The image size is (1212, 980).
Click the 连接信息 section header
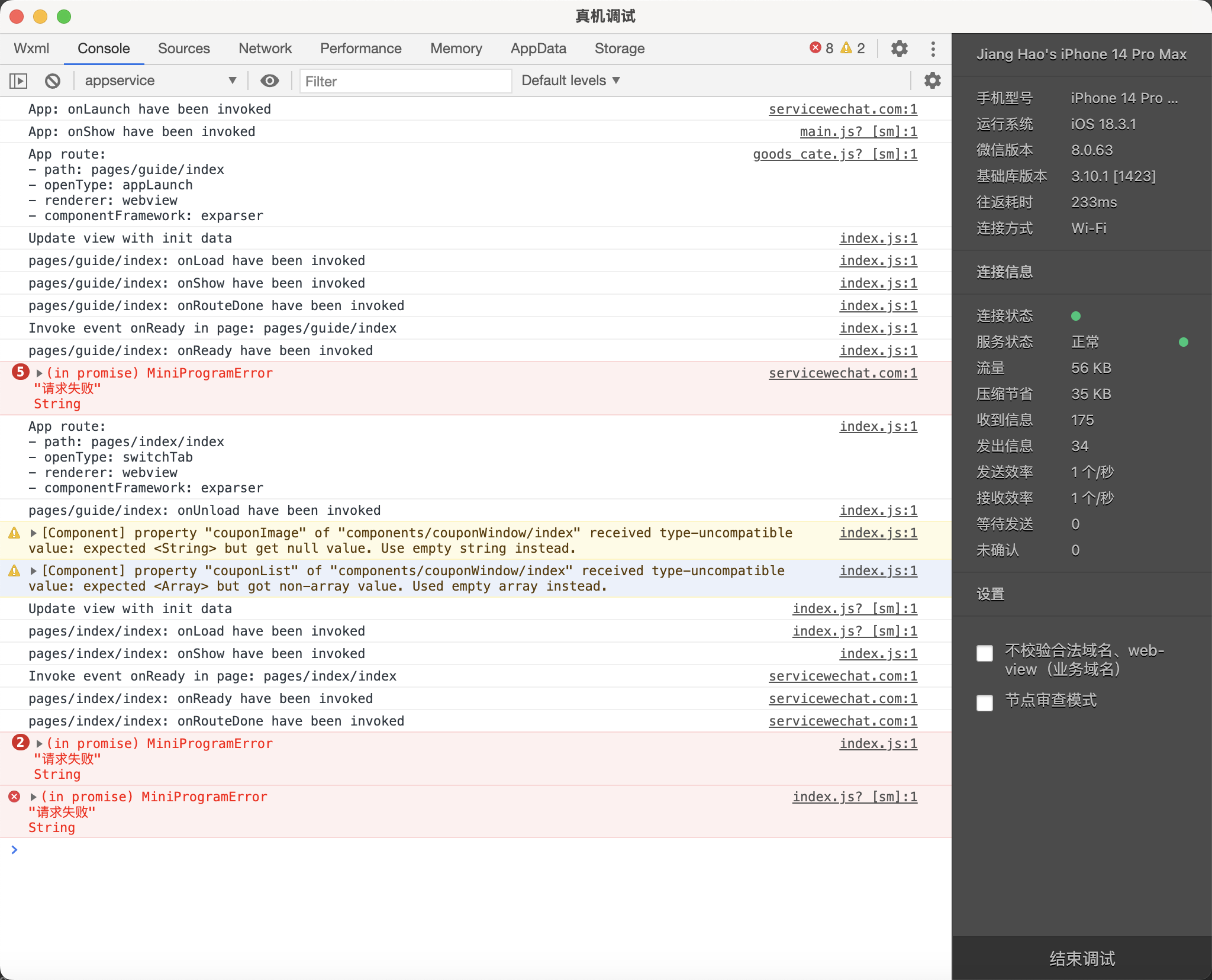(1004, 272)
